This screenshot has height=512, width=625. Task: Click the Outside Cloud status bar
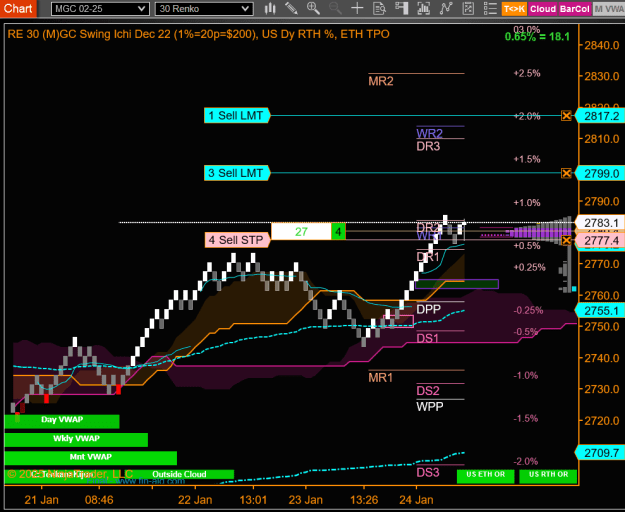(x=179, y=474)
